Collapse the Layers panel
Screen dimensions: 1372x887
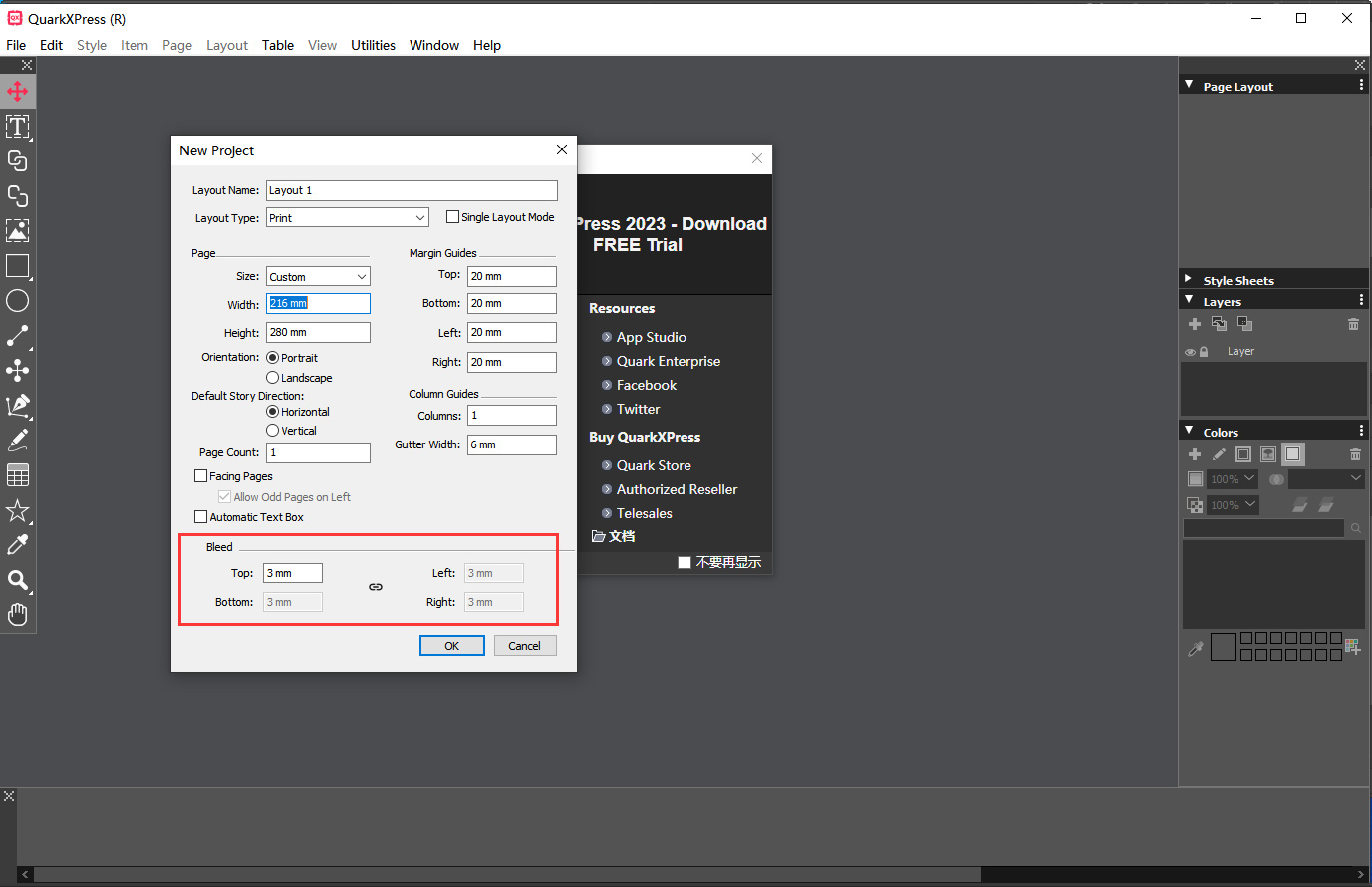coord(1189,300)
